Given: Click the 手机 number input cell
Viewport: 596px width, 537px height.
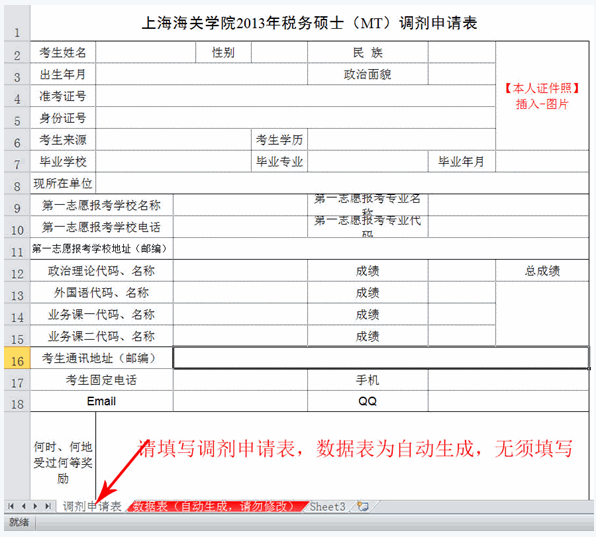Looking at the screenshot, I should (x=509, y=379).
